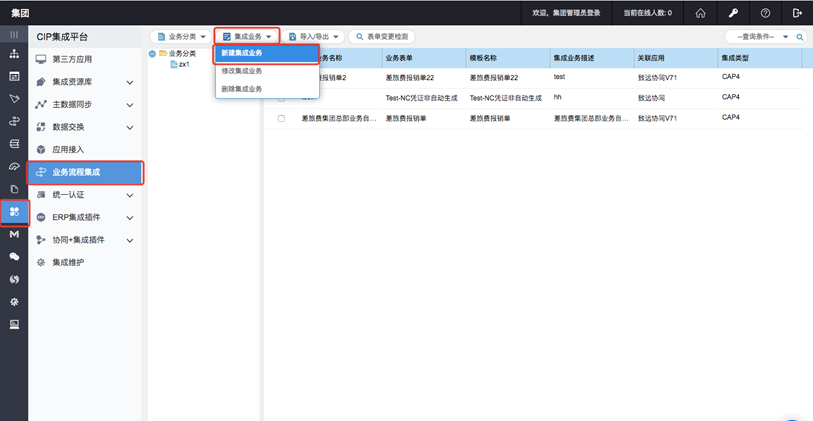Click the 致远协同 cell in hh row
Viewport: 813px width, 421px height.
click(651, 98)
